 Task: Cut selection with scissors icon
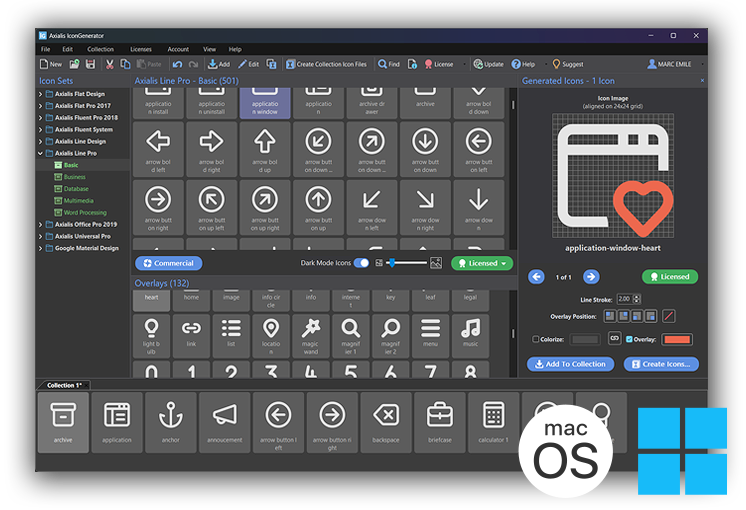[x=109, y=64]
